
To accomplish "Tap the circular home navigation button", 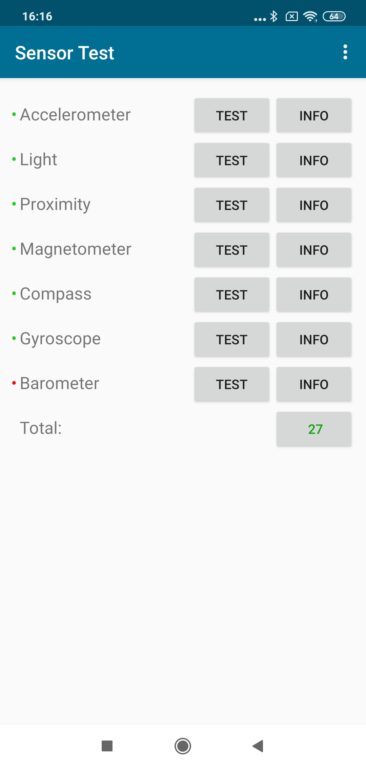I will (x=183, y=745).
